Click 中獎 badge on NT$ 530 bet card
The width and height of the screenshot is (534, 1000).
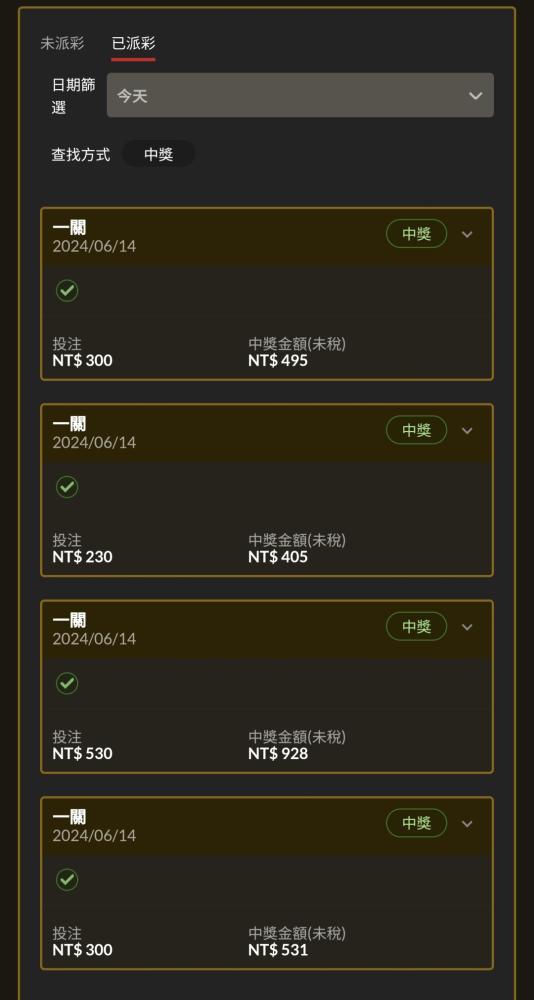(x=417, y=627)
